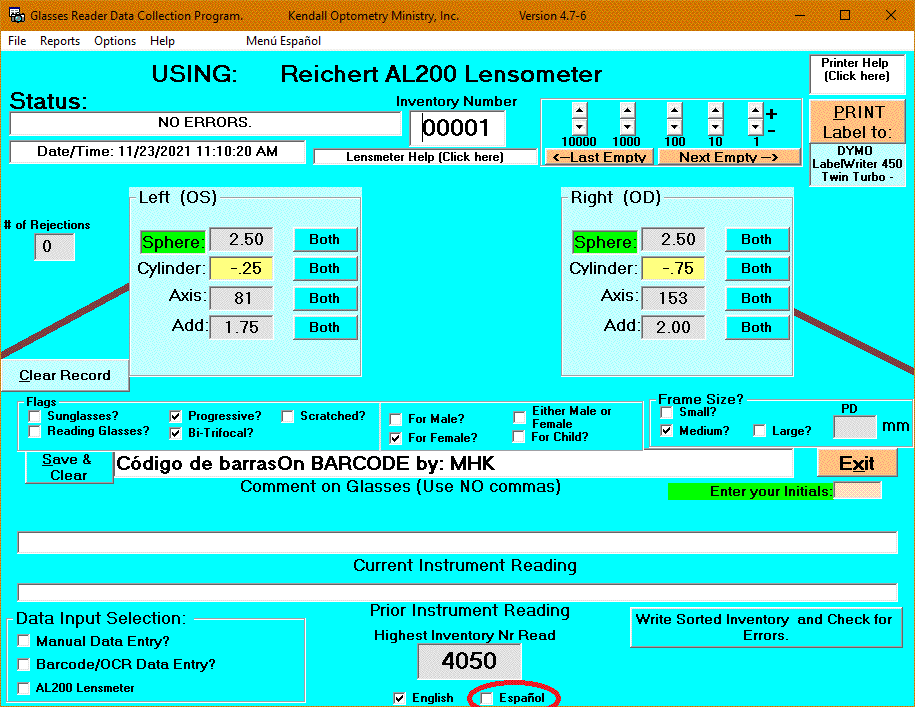Check the For Male? box

click(x=396, y=419)
